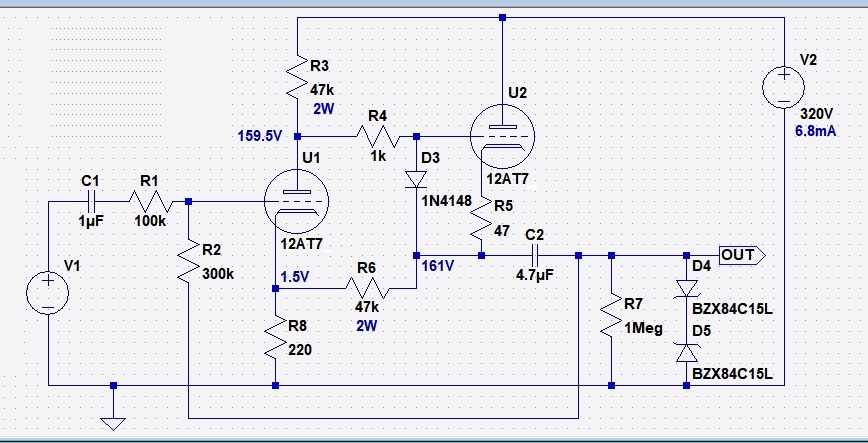868x443 pixels.
Task: Click the 161V voltage annotation
Action: pyautogui.click(x=437, y=266)
